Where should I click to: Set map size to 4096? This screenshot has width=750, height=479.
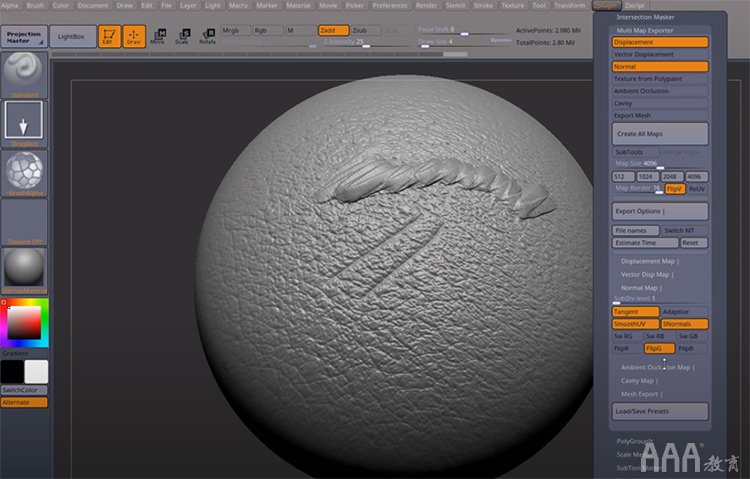[x=696, y=177]
